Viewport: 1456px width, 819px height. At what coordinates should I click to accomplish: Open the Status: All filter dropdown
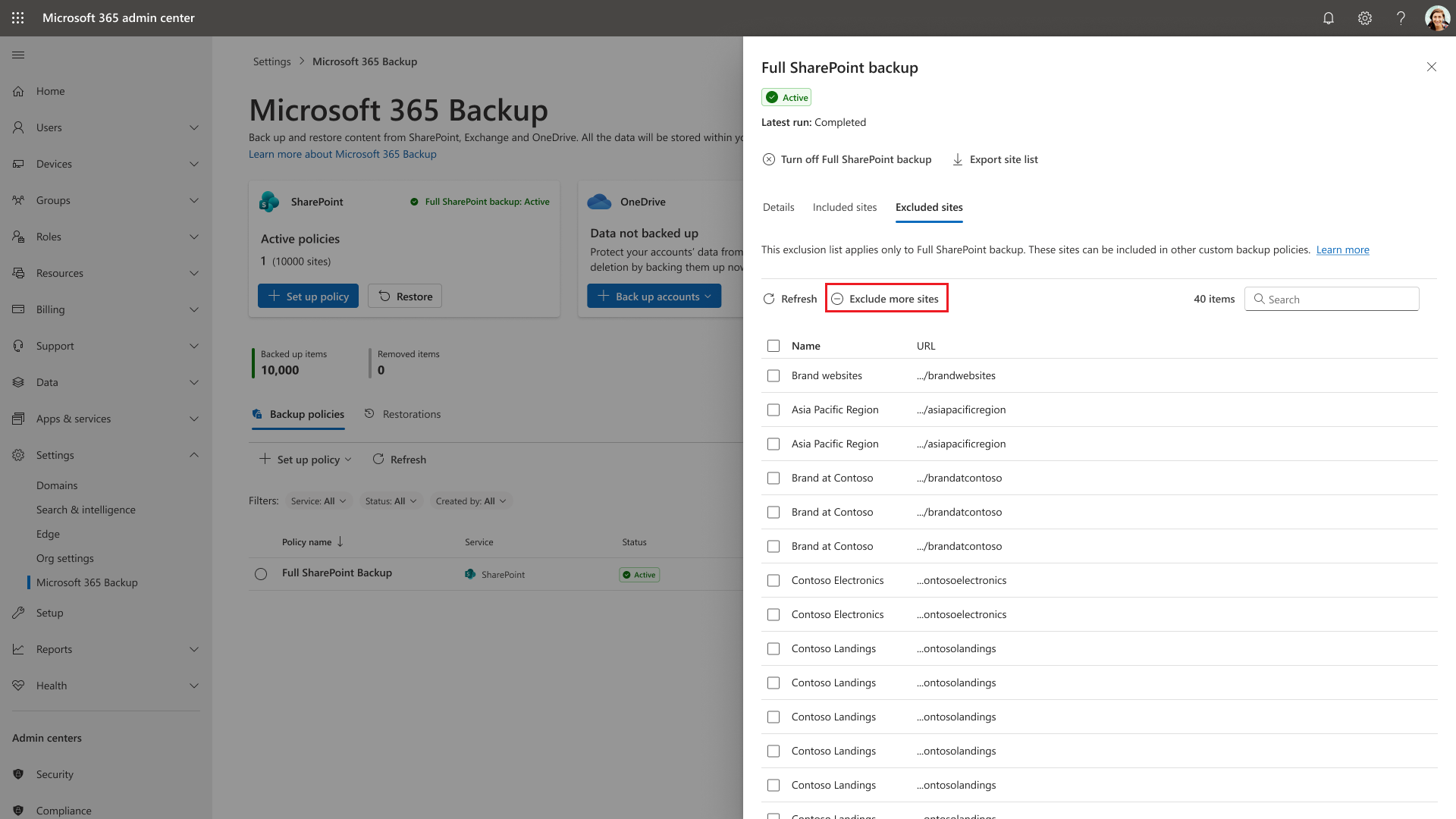pos(391,500)
